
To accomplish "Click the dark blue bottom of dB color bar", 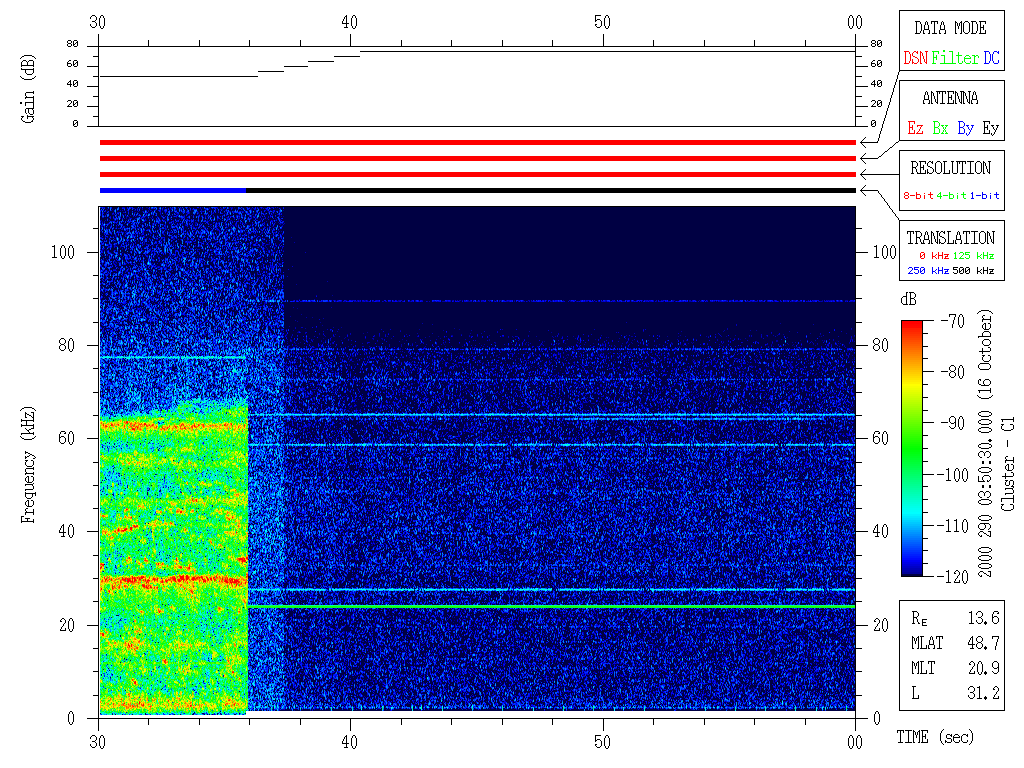I will coord(912,570).
